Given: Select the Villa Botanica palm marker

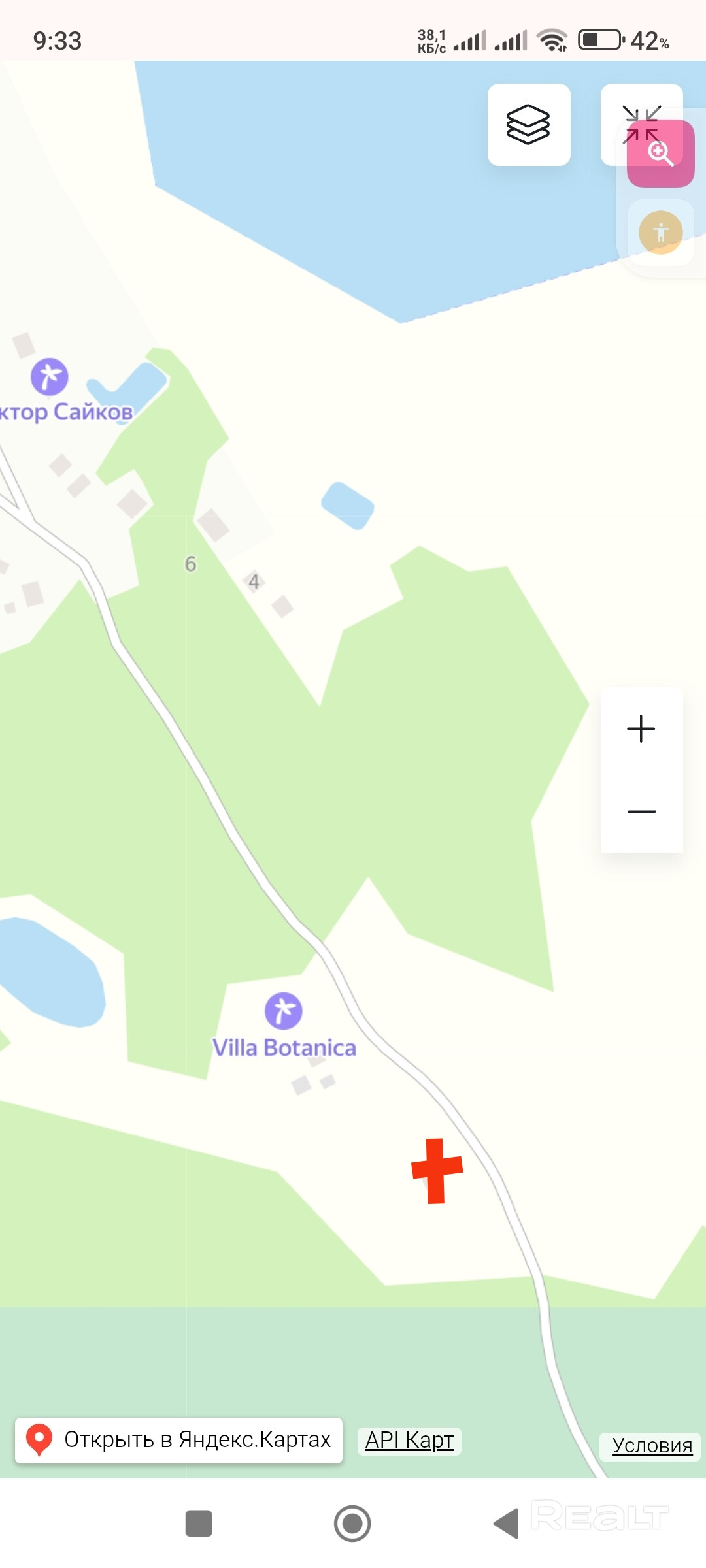Looking at the screenshot, I should pos(284,1011).
